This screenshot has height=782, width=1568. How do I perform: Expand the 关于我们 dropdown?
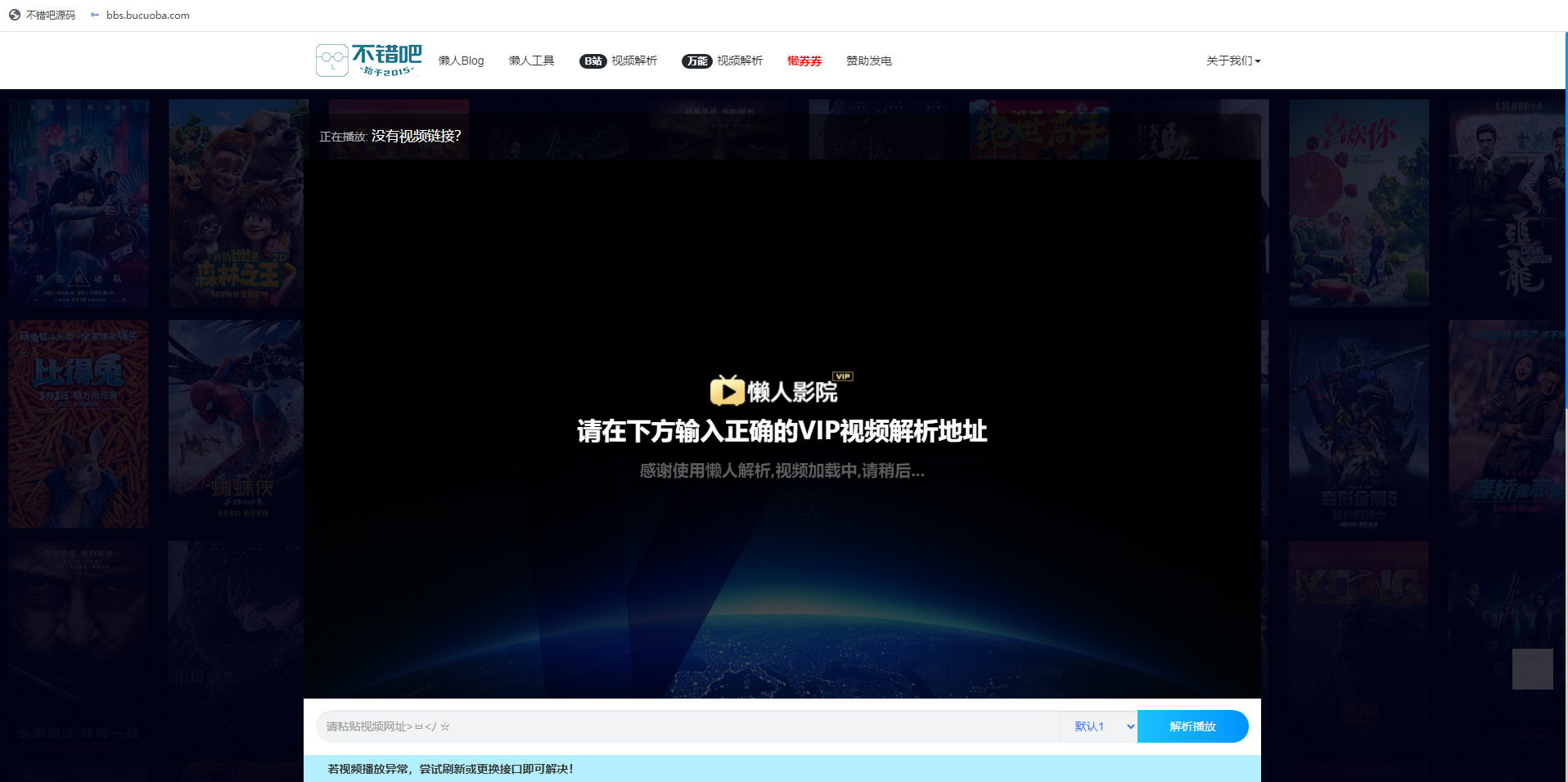1232,61
